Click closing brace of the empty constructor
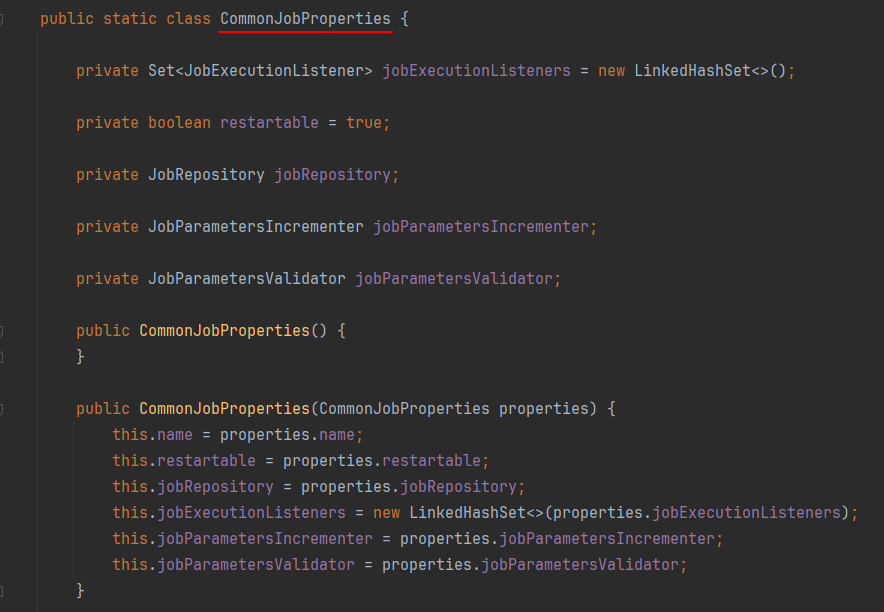Viewport: 884px width, 612px height. (80, 357)
